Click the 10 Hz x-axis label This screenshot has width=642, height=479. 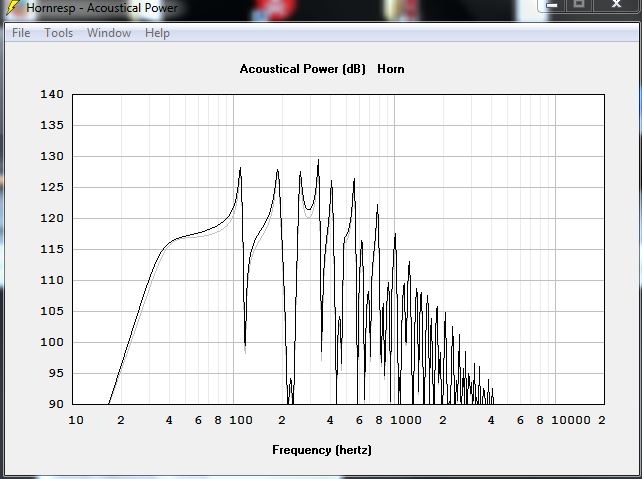[x=76, y=420]
